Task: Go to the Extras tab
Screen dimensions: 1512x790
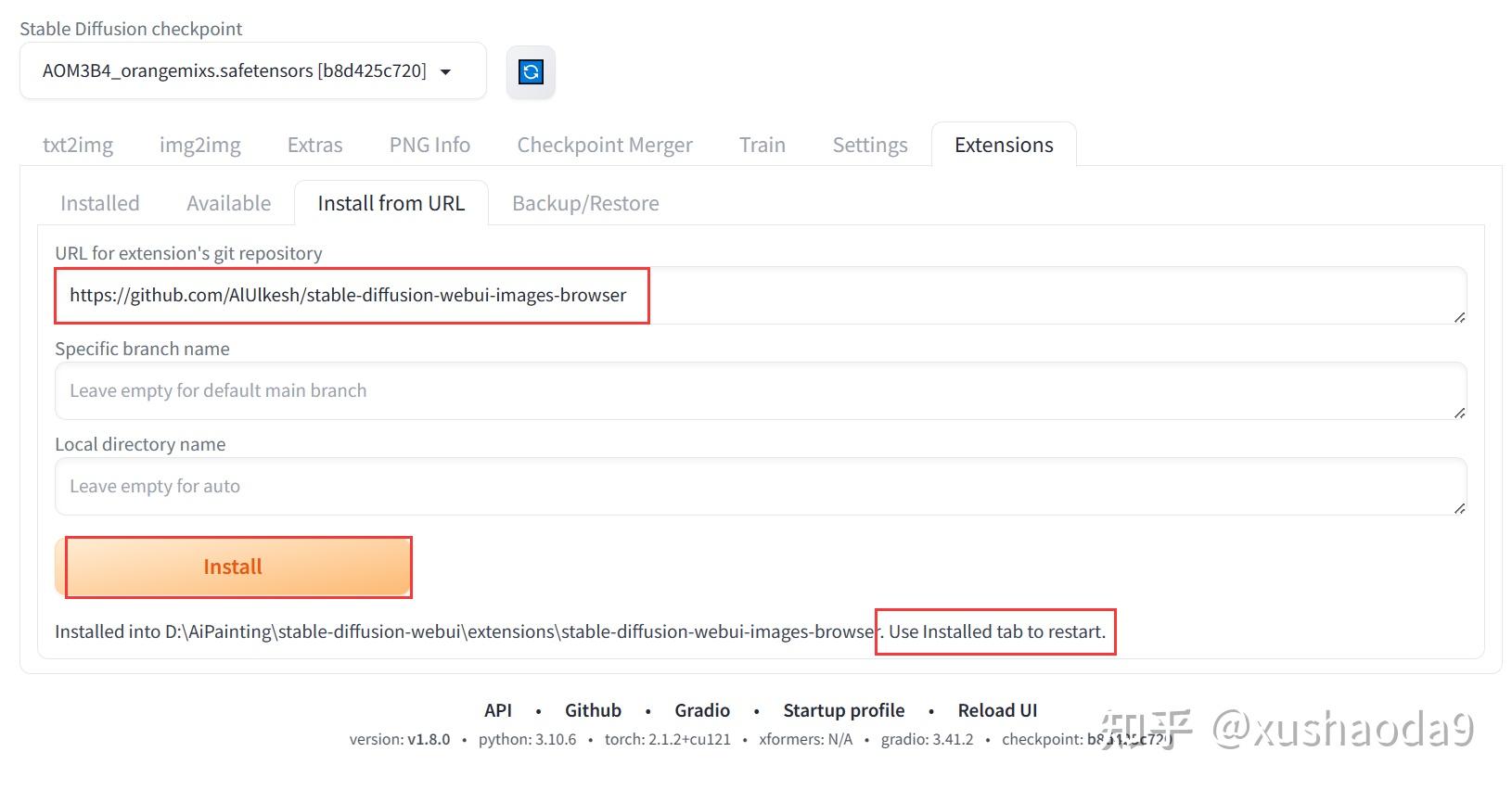Action: click(x=314, y=145)
